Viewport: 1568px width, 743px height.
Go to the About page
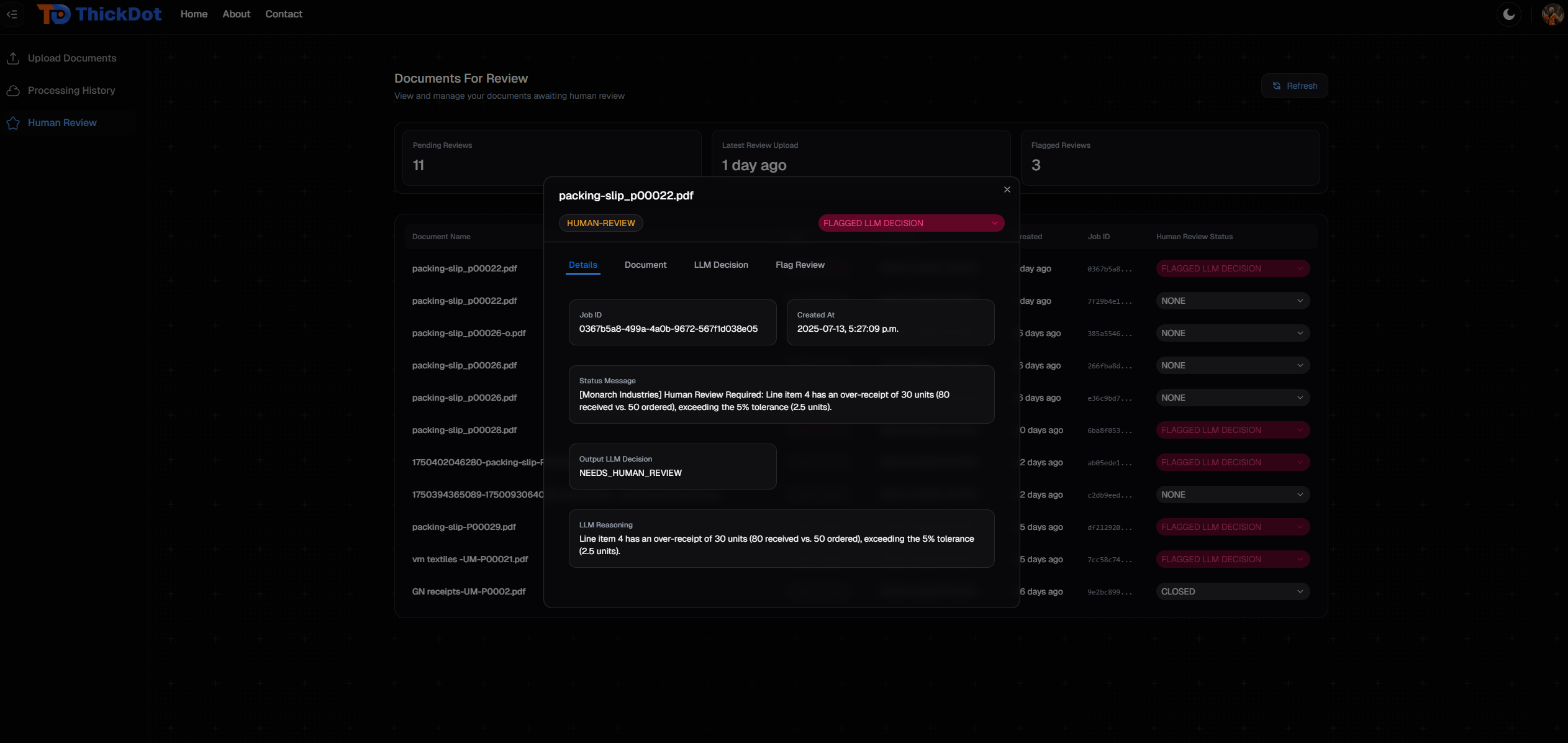pos(236,14)
